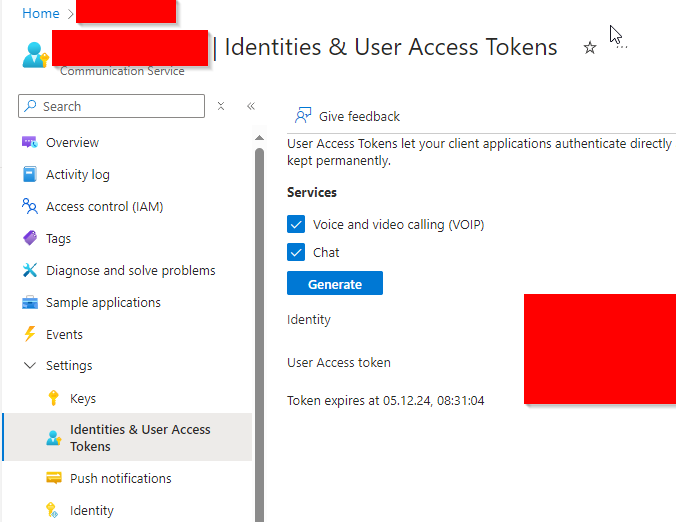Click the Identities & User Access Tokens icon

(53, 438)
